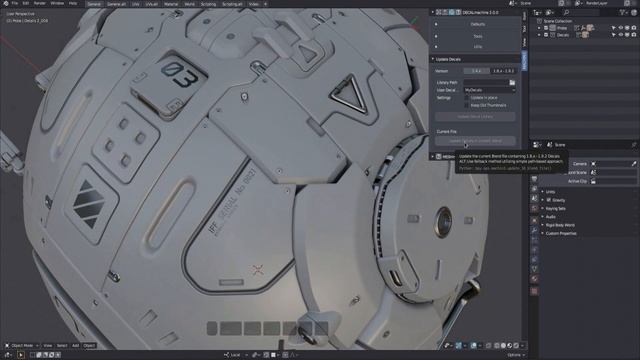The height and width of the screenshot is (360, 640).
Task: Open the Material properties tab icon
Action: tap(535, 280)
